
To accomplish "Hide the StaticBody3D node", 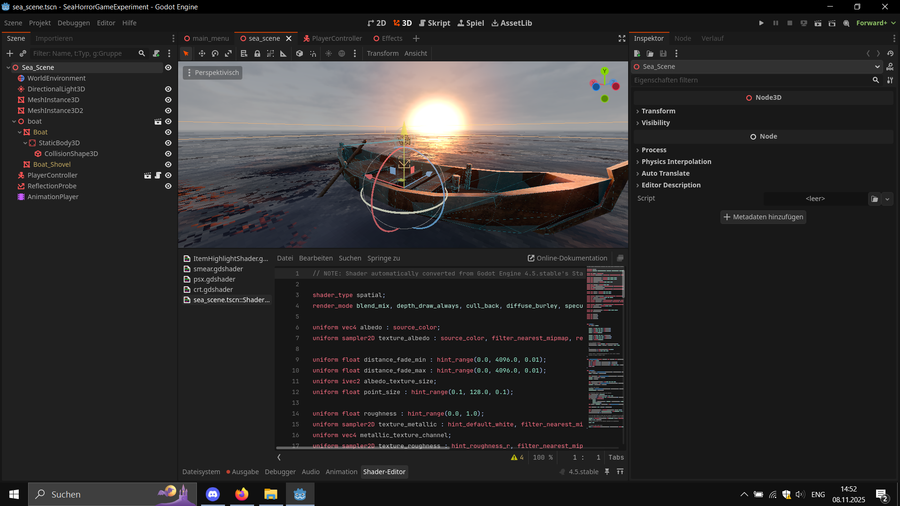I will pyautogui.click(x=168, y=143).
